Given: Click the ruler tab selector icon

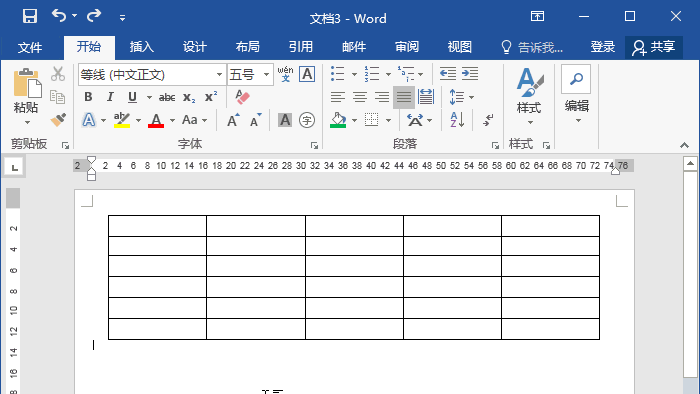Looking at the screenshot, I should (x=14, y=167).
